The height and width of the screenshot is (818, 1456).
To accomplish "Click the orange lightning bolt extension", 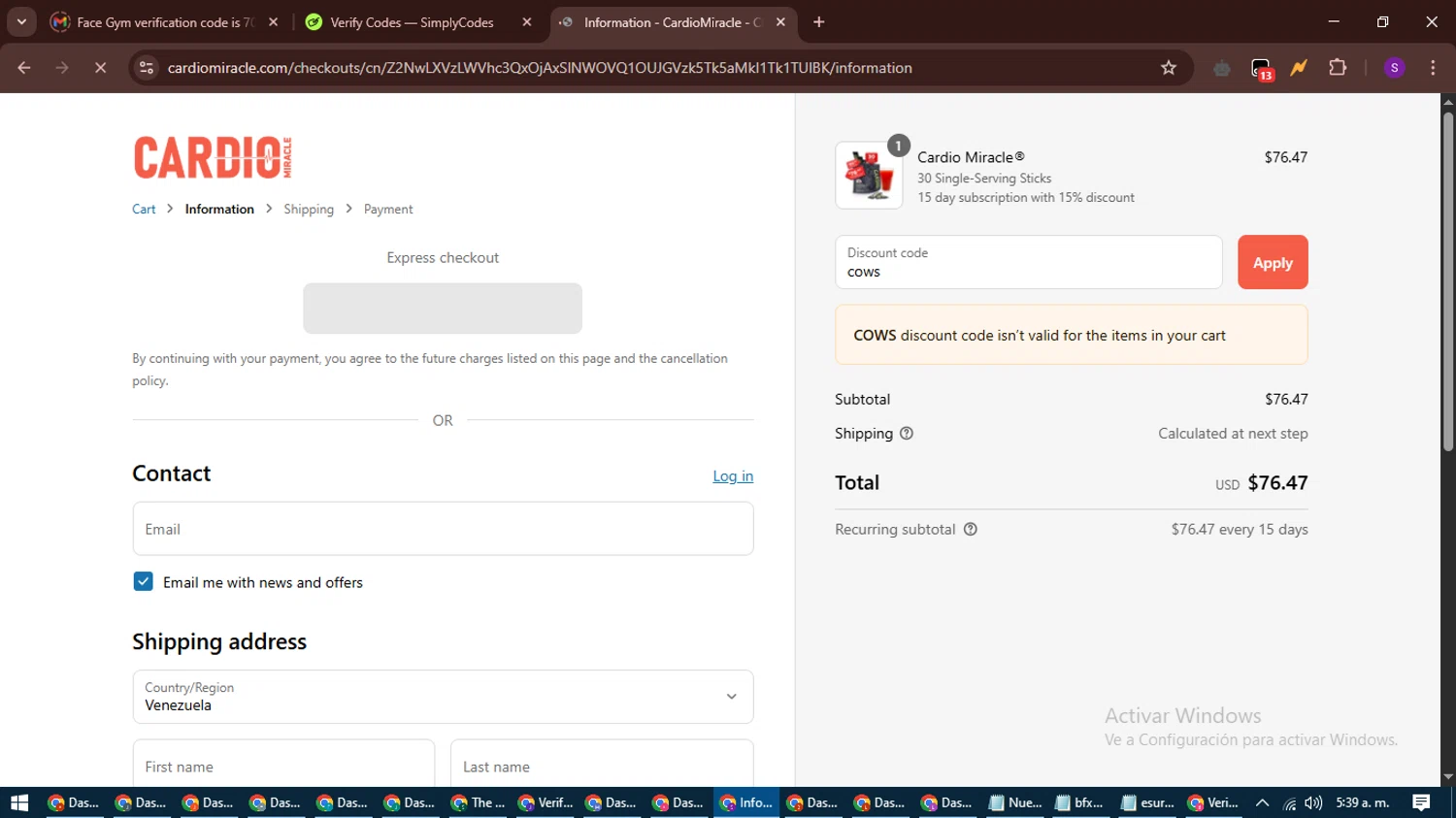I will click(x=1299, y=68).
